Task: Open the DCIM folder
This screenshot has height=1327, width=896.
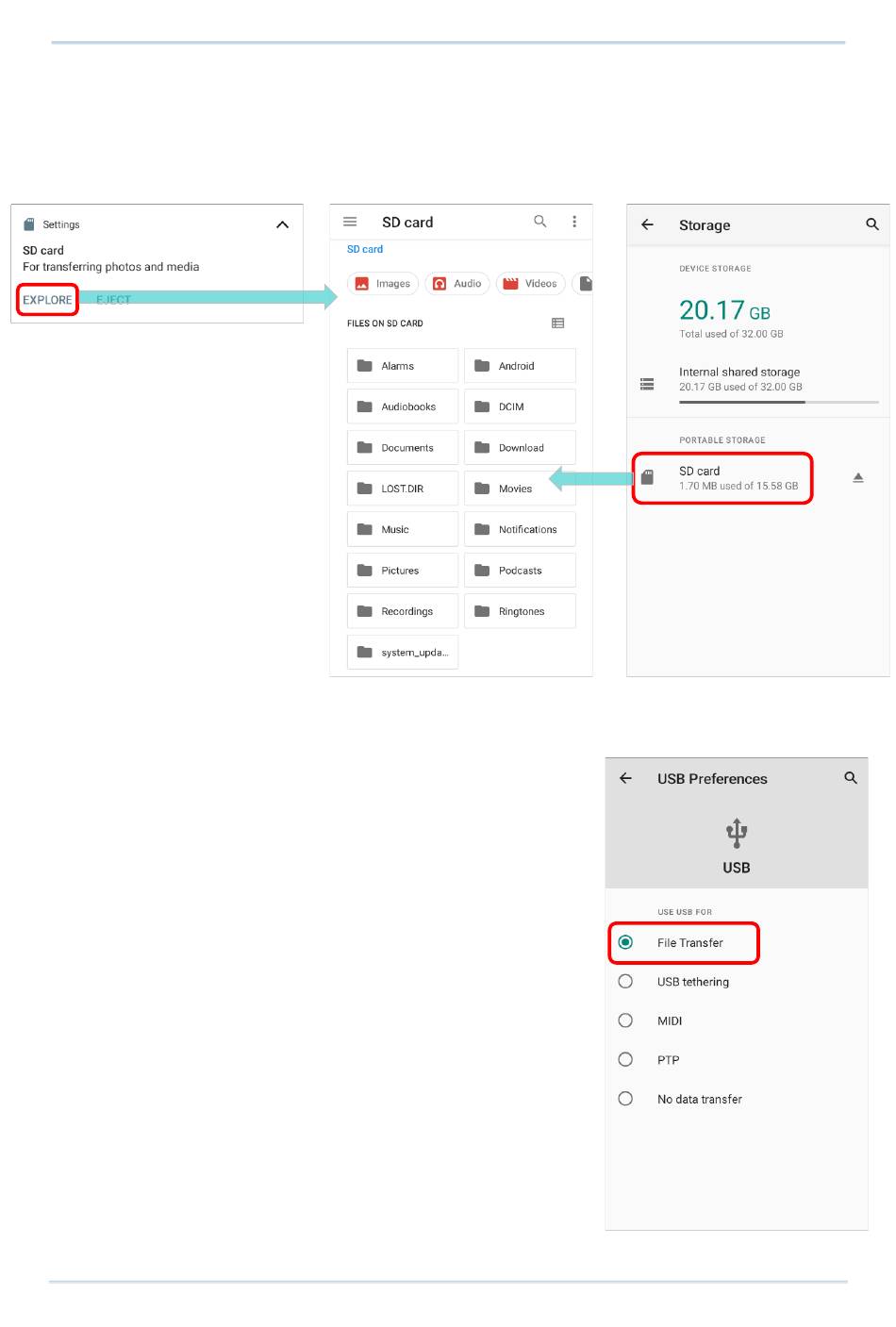Action: coord(520,407)
